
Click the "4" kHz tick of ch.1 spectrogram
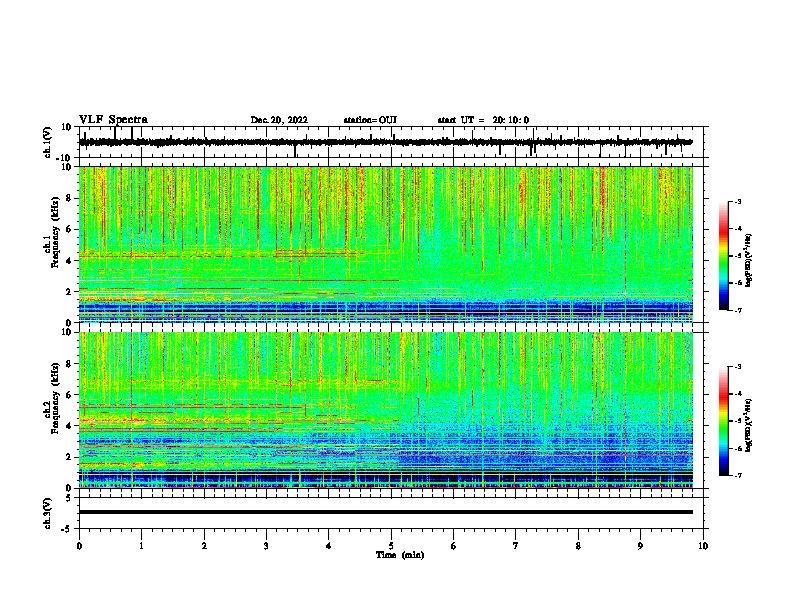(69, 261)
